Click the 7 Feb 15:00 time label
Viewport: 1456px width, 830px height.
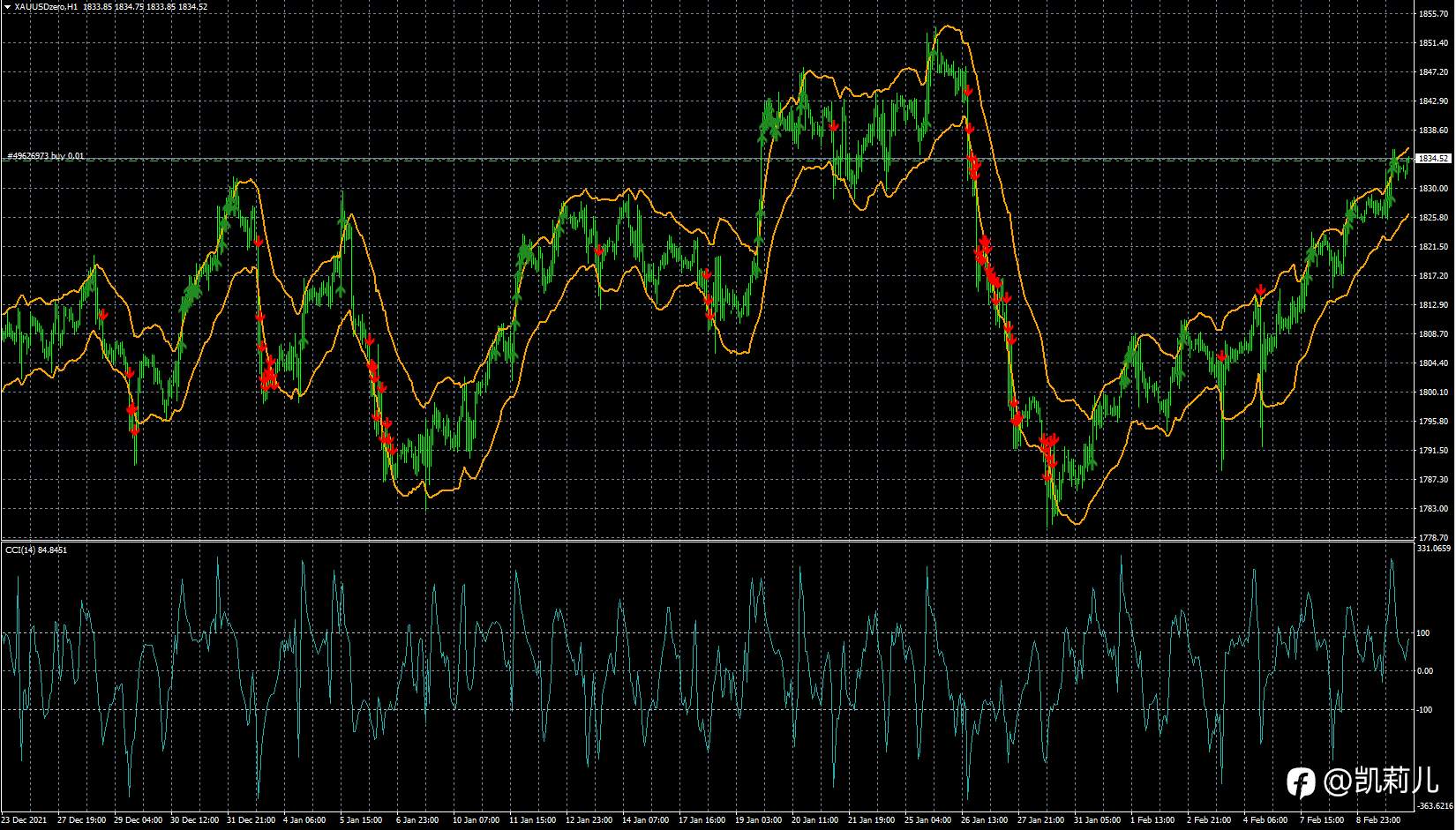pyautogui.click(x=1322, y=820)
